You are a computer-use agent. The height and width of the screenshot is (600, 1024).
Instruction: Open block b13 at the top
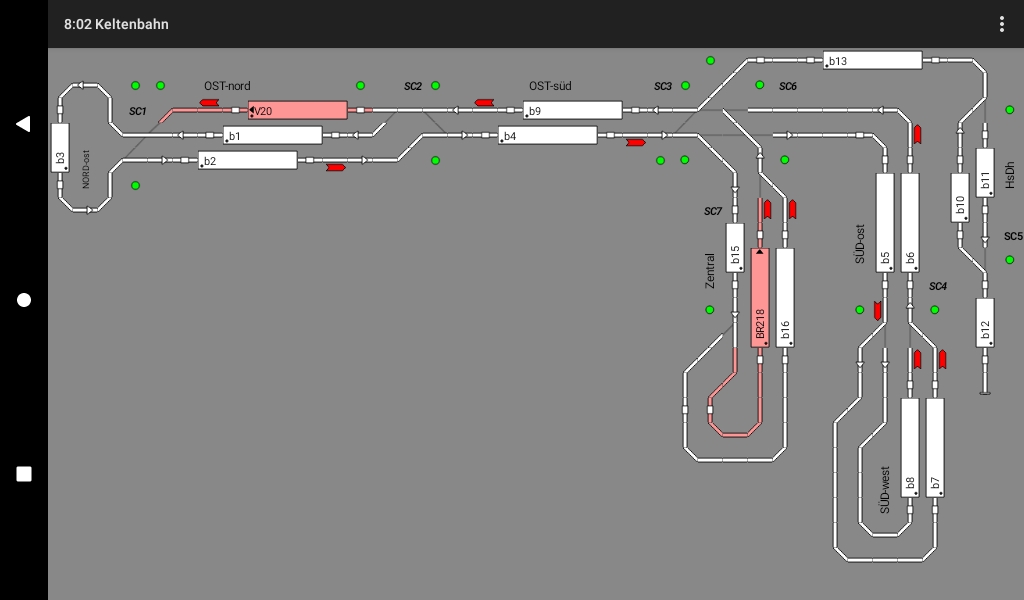point(872,61)
